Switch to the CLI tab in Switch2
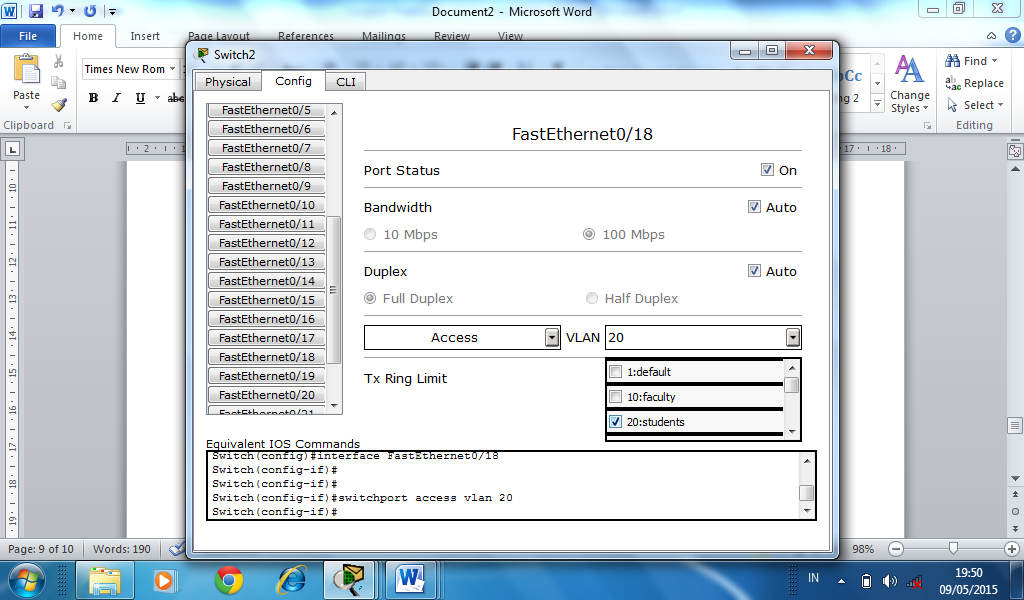This screenshot has height=600, width=1024. coord(346,82)
